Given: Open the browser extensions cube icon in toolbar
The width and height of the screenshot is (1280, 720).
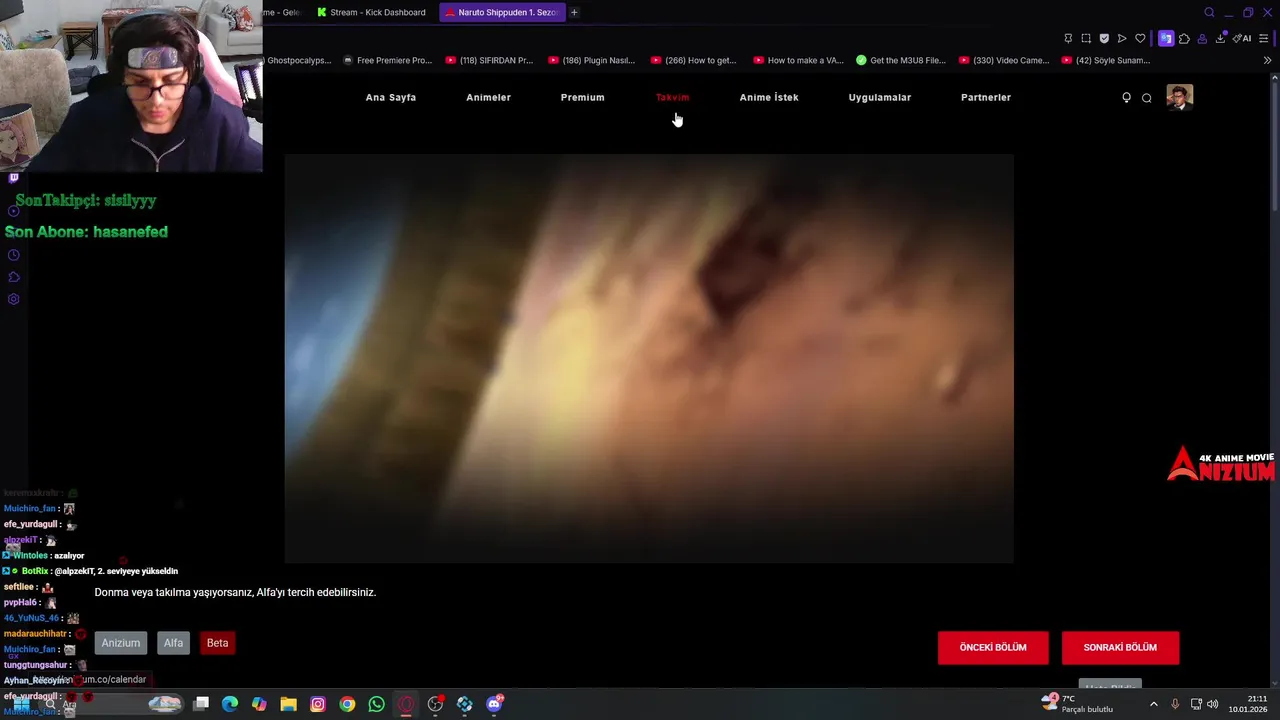Looking at the screenshot, I should (1184, 39).
